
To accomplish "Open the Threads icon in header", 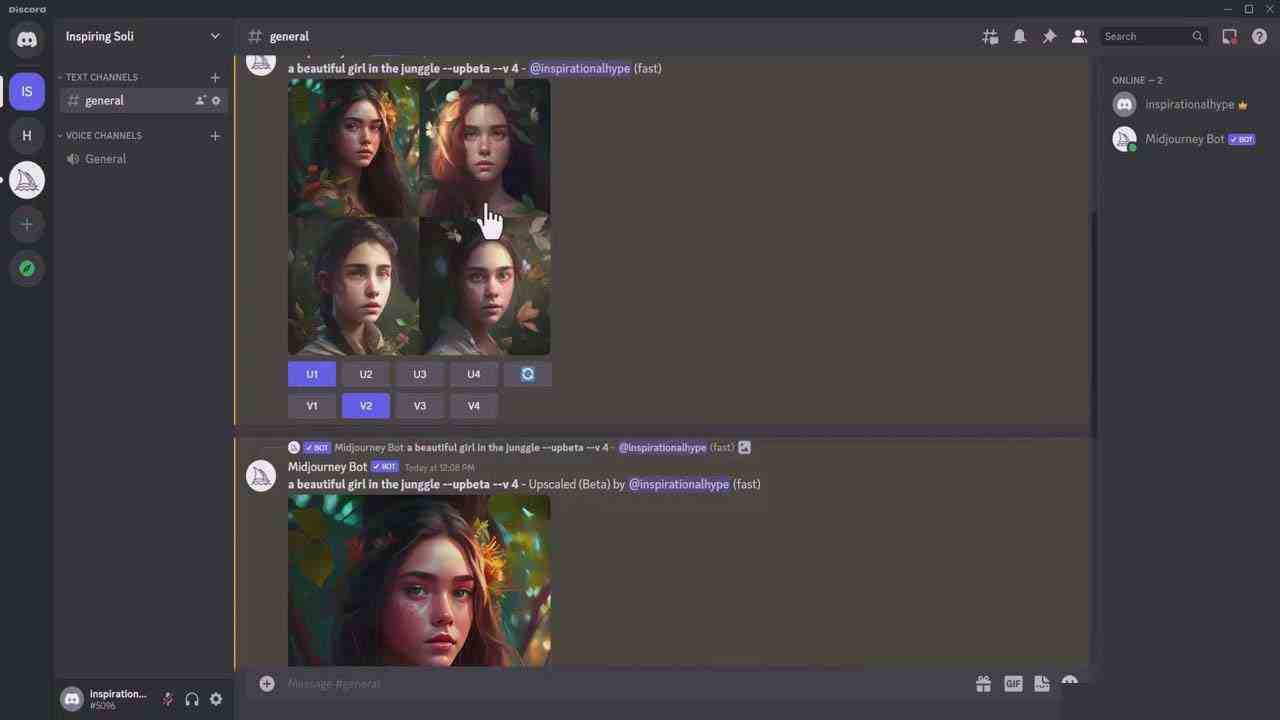I will point(990,36).
